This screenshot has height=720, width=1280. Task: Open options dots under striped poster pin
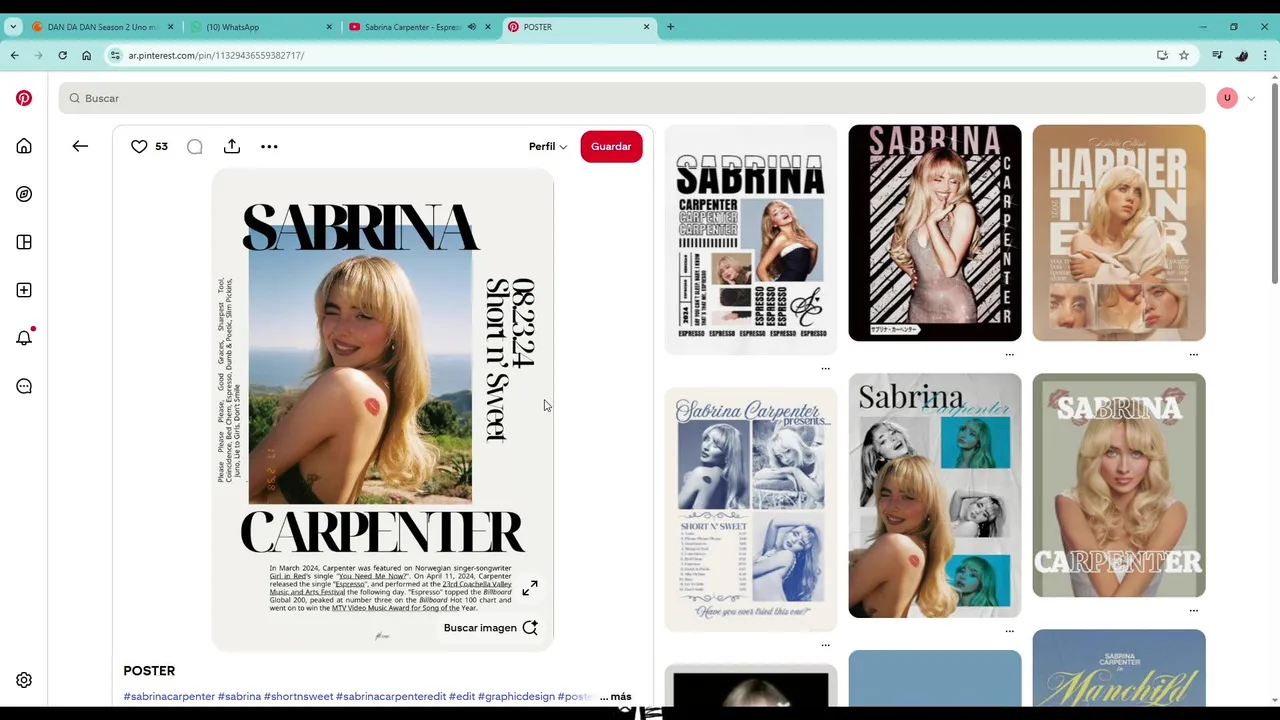pos(1009,354)
